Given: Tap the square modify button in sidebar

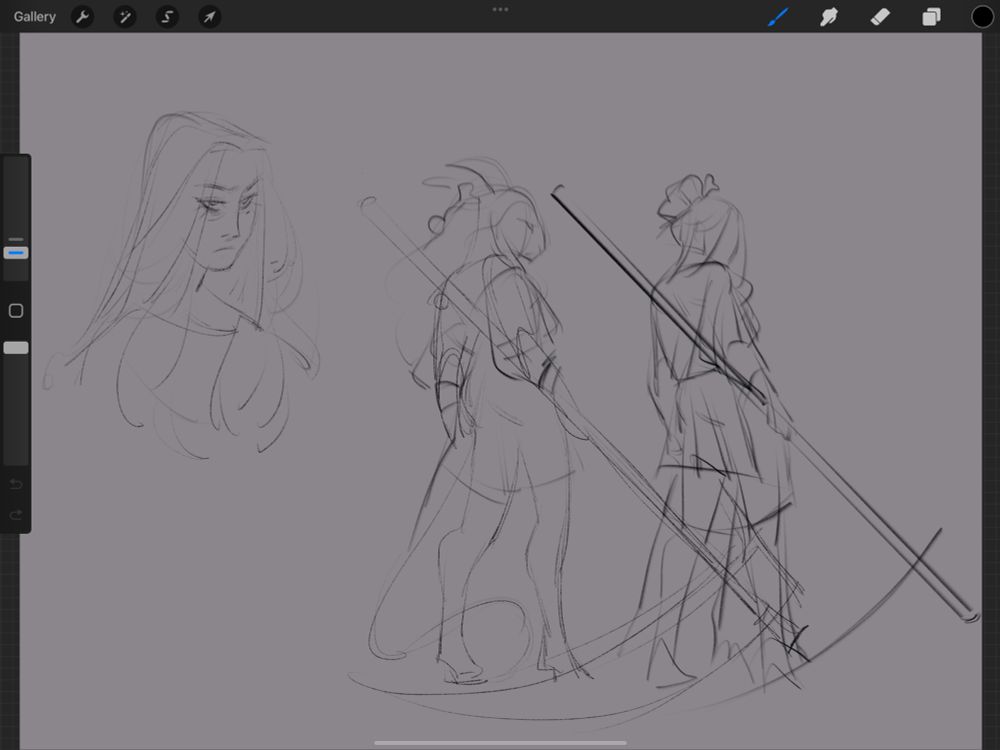Looking at the screenshot, I should click(x=16, y=311).
